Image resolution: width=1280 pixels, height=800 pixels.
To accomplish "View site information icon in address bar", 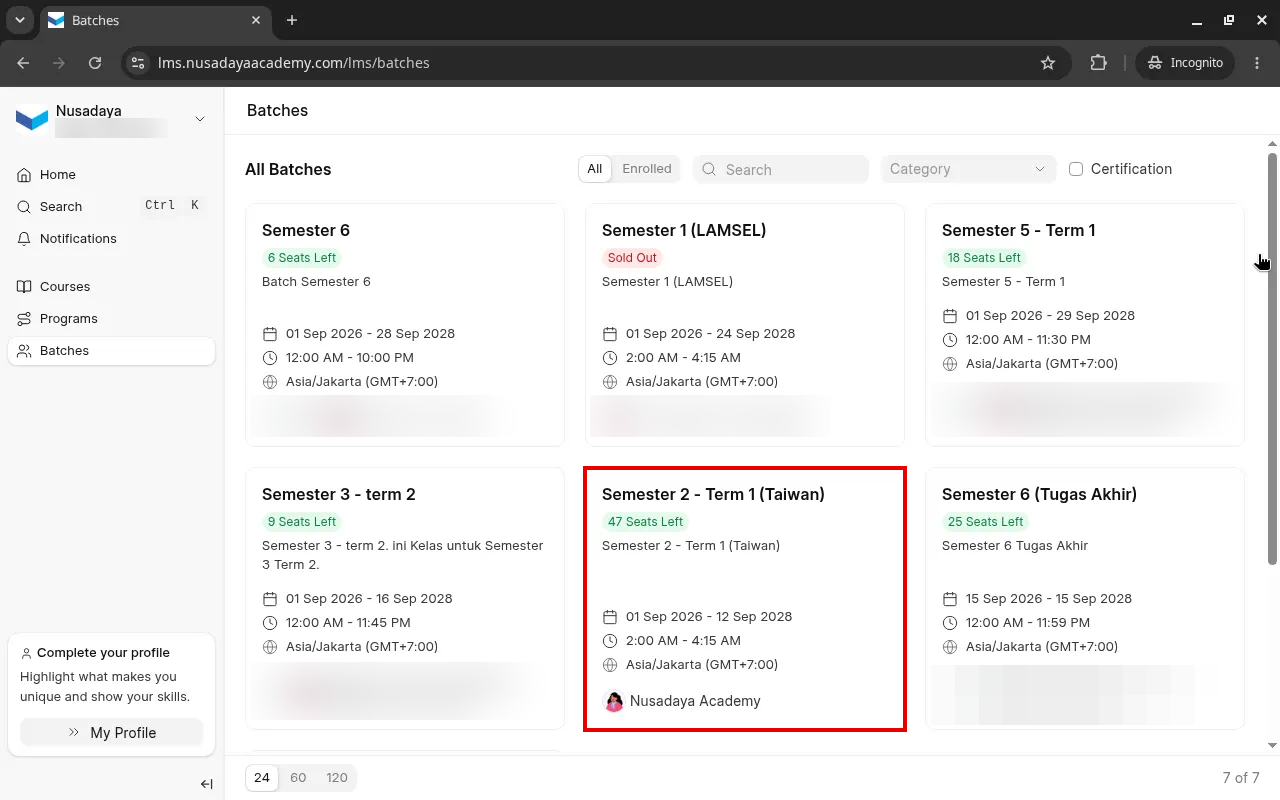I will pyautogui.click(x=138, y=62).
